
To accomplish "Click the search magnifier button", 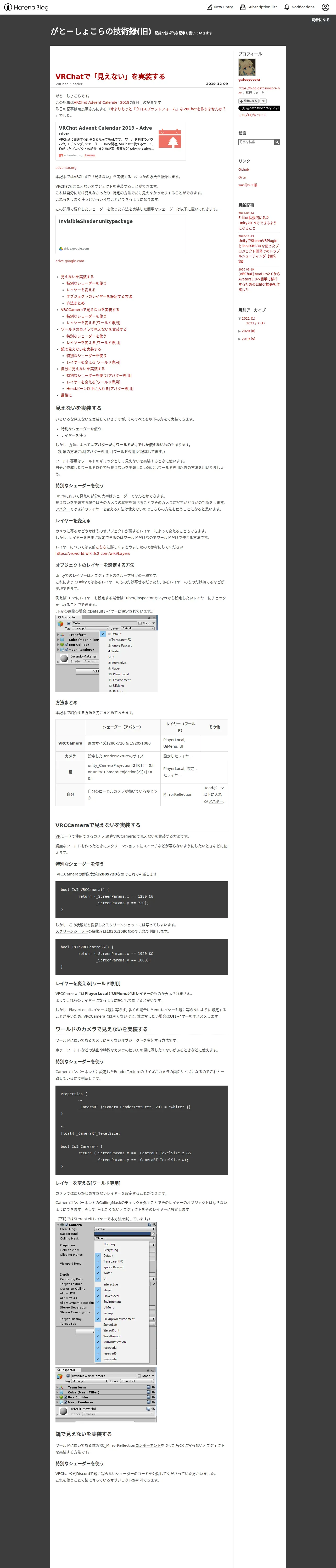I will [277, 142].
